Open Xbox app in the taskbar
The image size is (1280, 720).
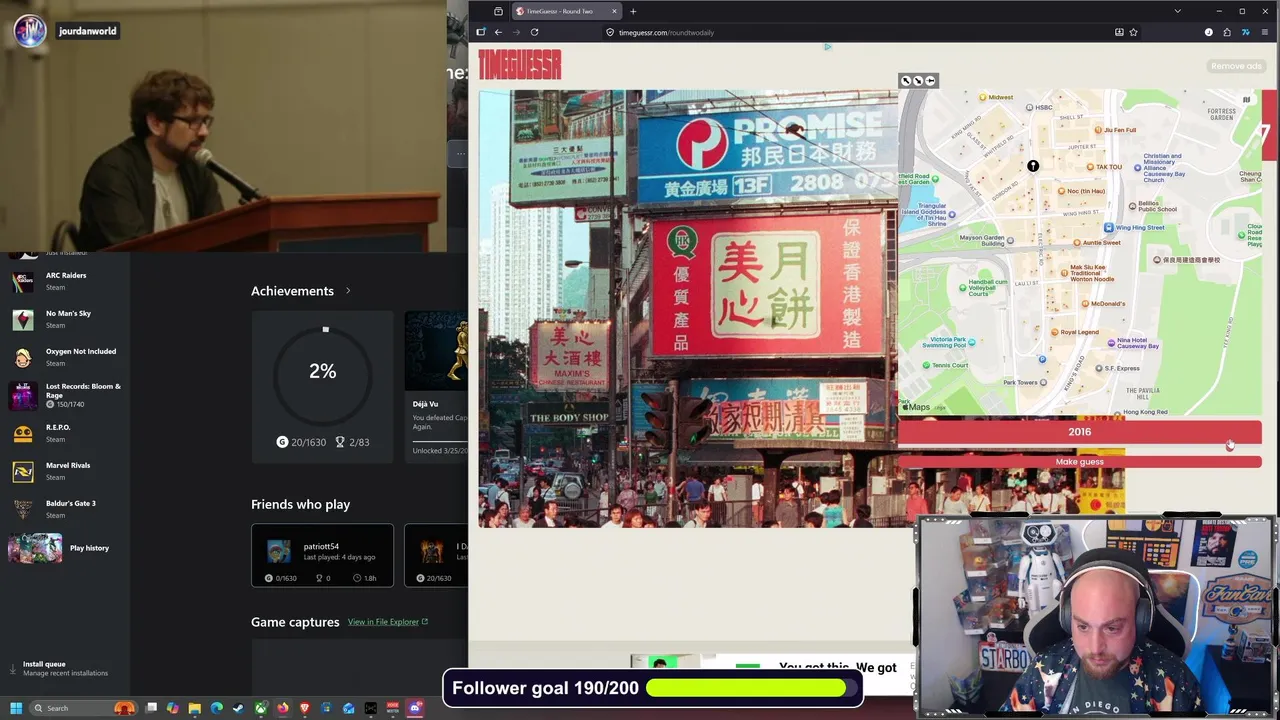point(261,708)
